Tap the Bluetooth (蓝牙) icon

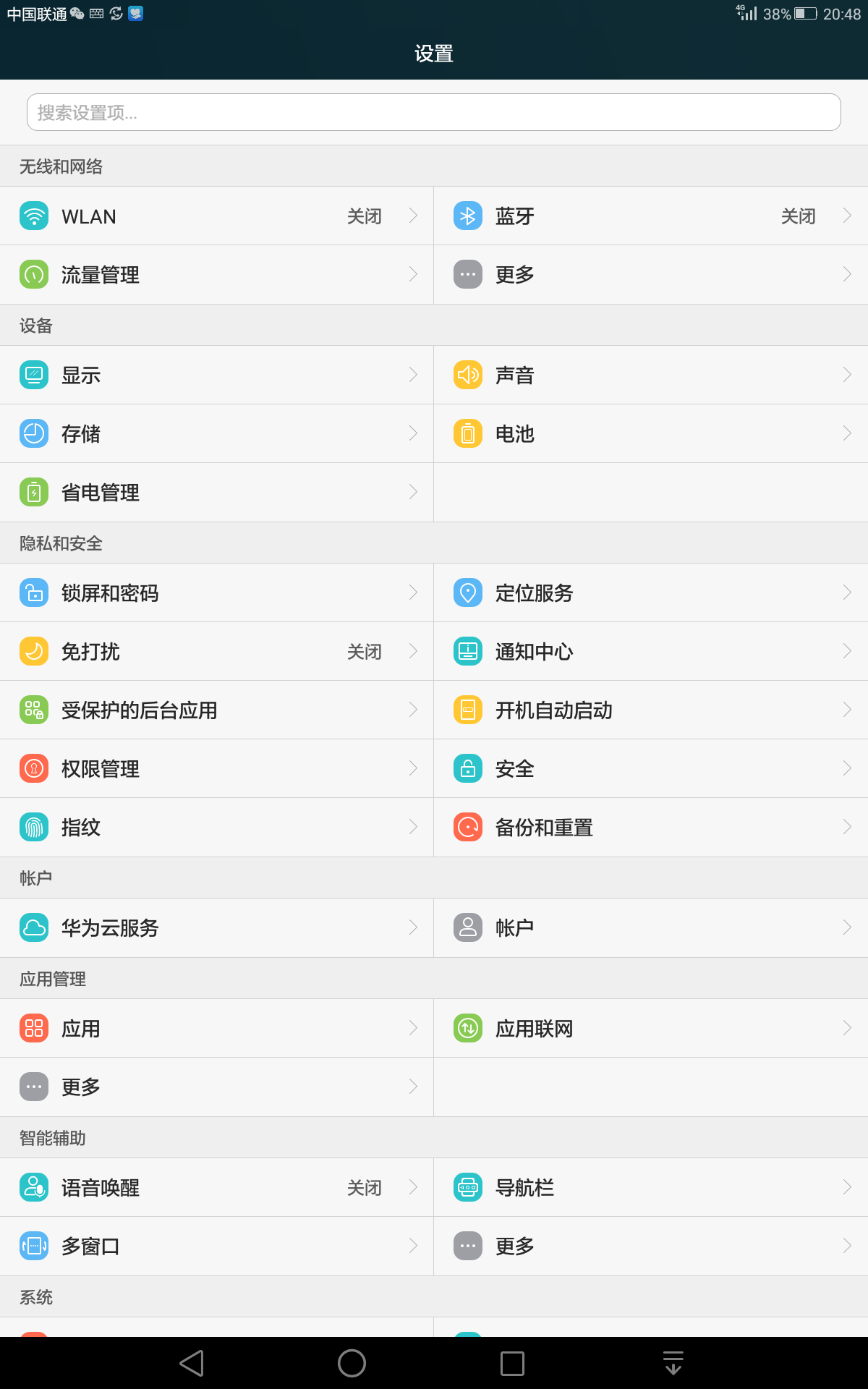(x=468, y=216)
